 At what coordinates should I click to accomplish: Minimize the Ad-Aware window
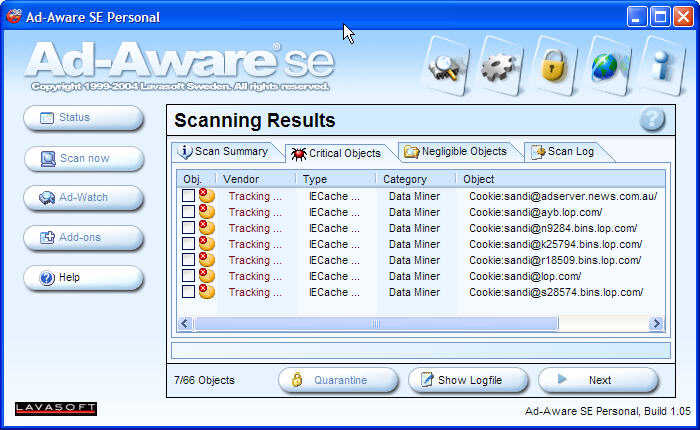pos(637,17)
